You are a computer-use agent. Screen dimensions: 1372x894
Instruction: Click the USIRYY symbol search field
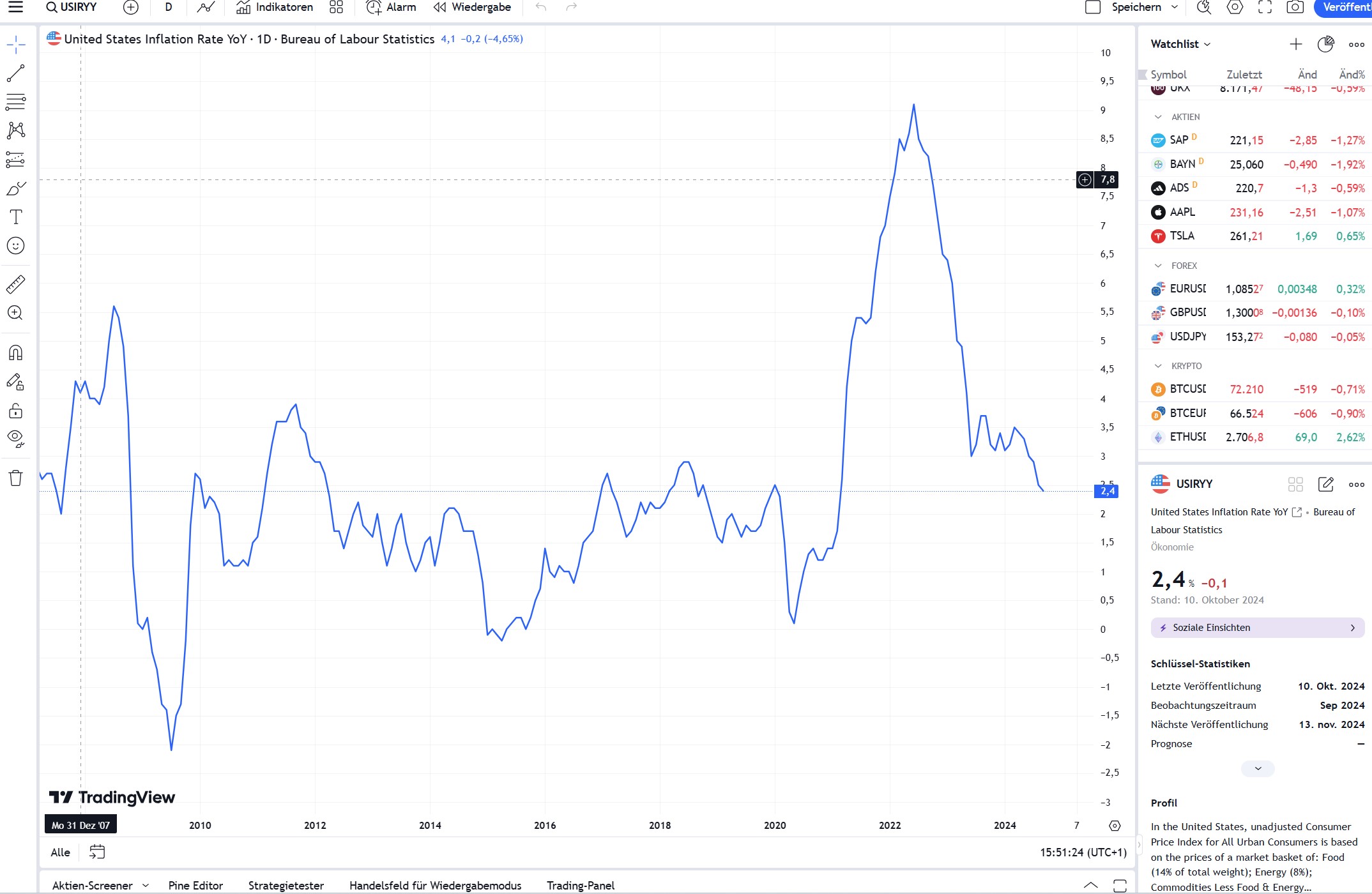point(72,7)
